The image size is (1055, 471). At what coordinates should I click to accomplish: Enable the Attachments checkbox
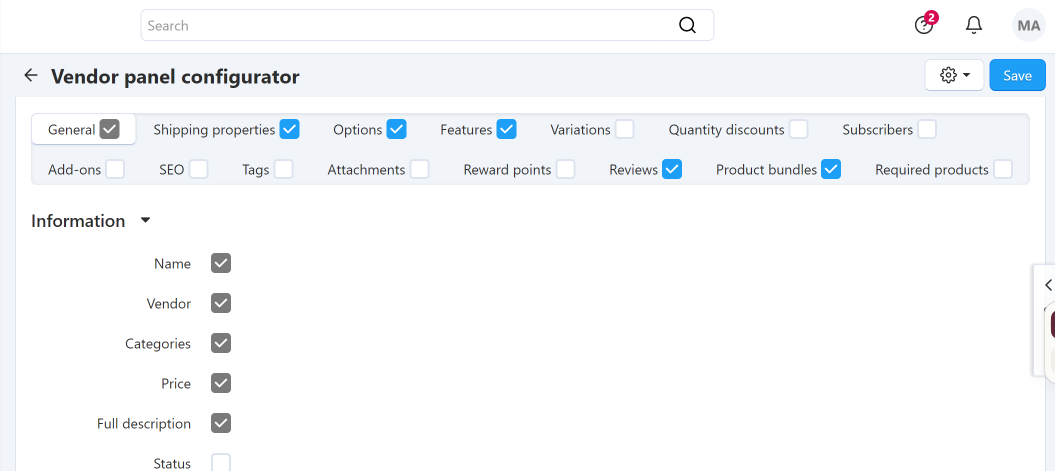pyautogui.click(x=420, y=169)
